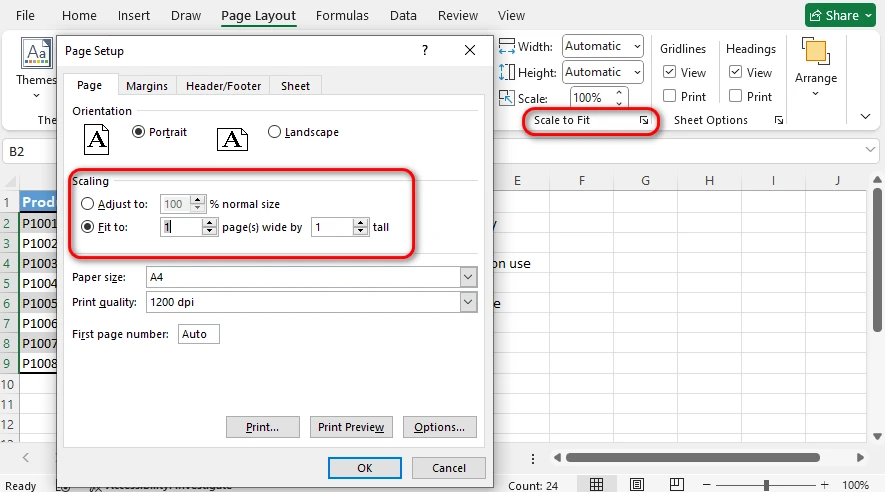Open the Width Automatic dropdown

(637, 46)
